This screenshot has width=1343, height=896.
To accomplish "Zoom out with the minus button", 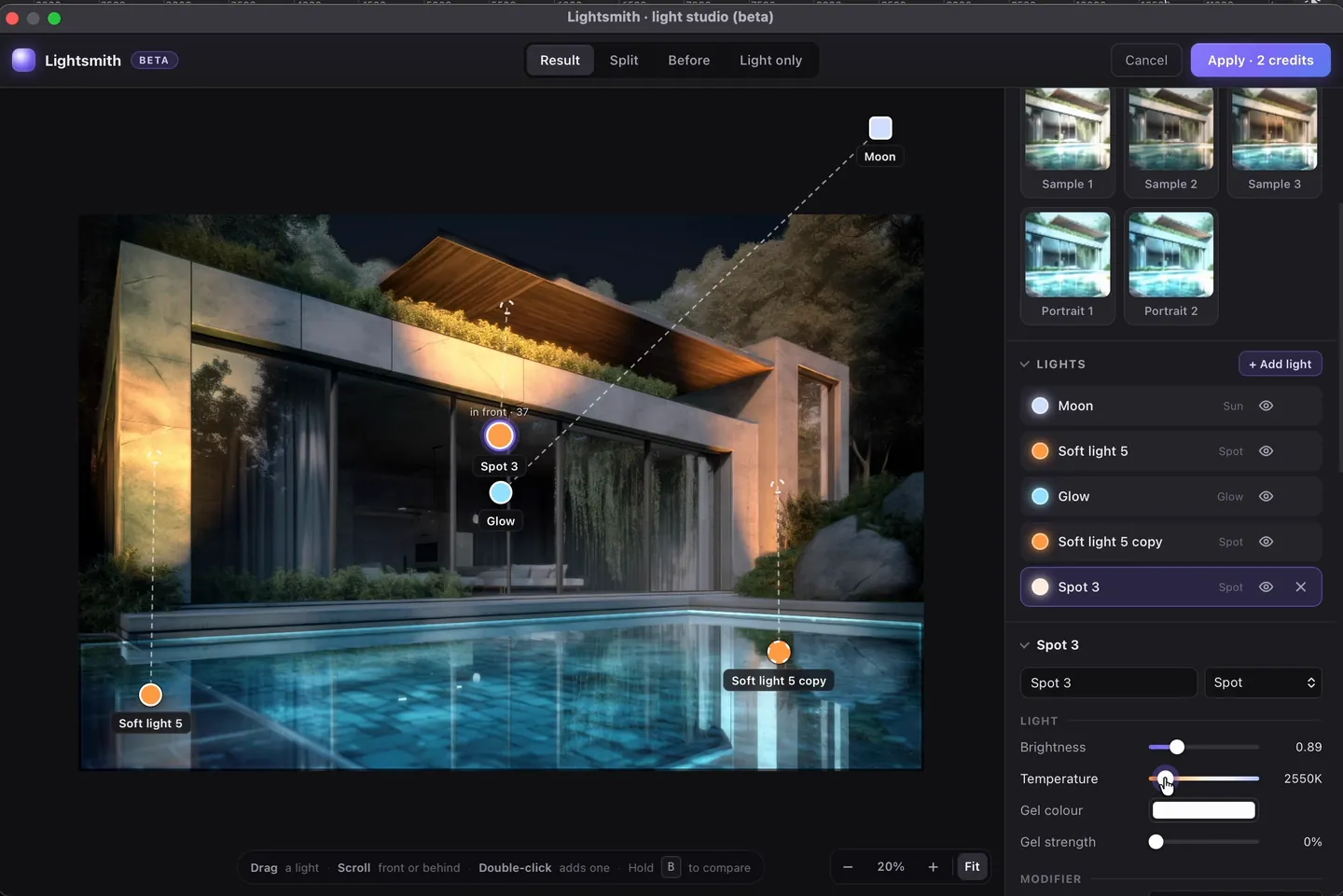I will click(x=848, y=867).
